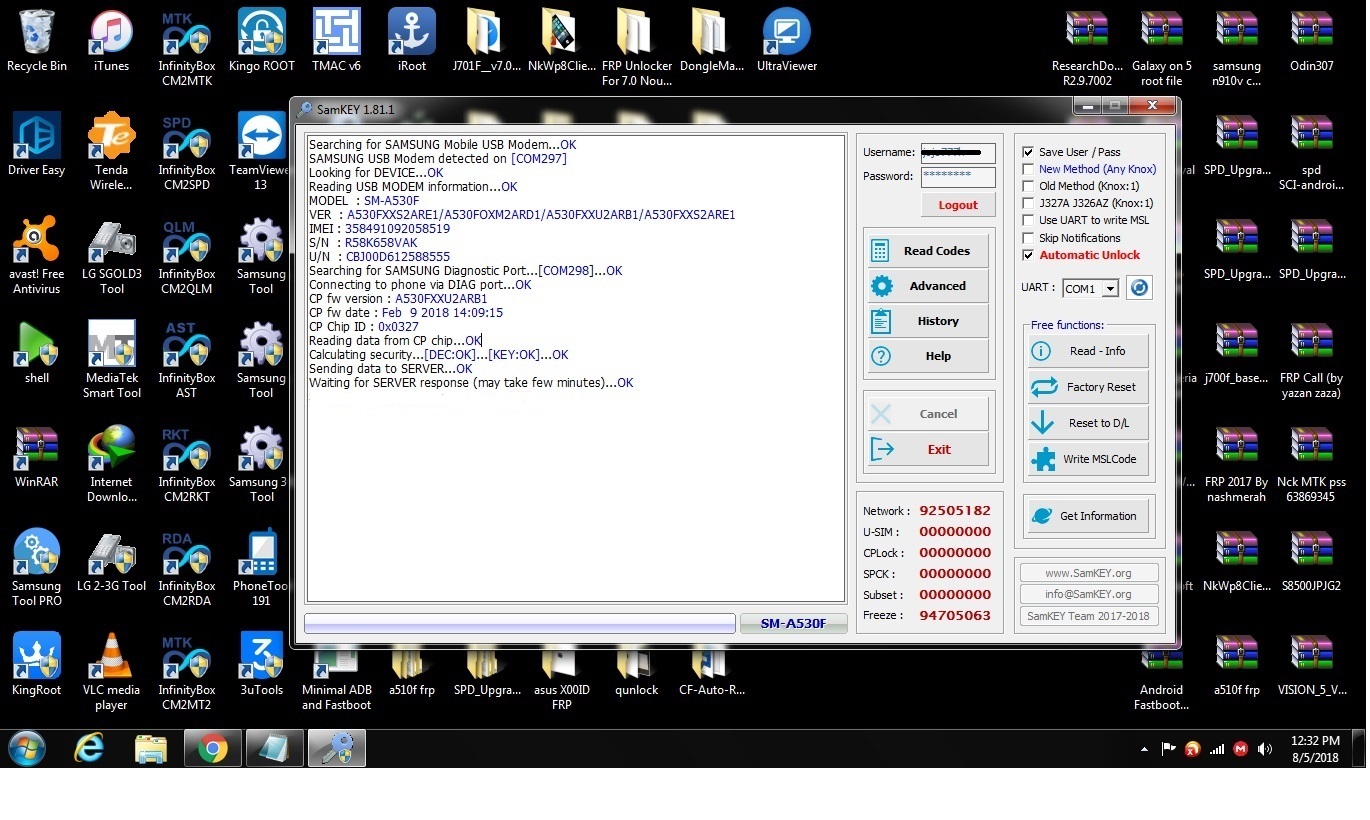
Task: Open TMAC v6 desktop icon
Action: click(336, 42)
